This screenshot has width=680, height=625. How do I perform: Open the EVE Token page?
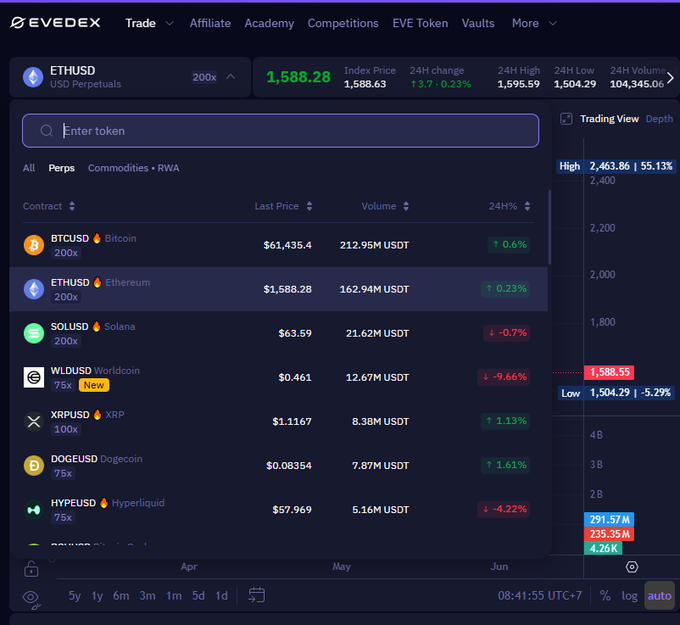(x=420, y=23)
